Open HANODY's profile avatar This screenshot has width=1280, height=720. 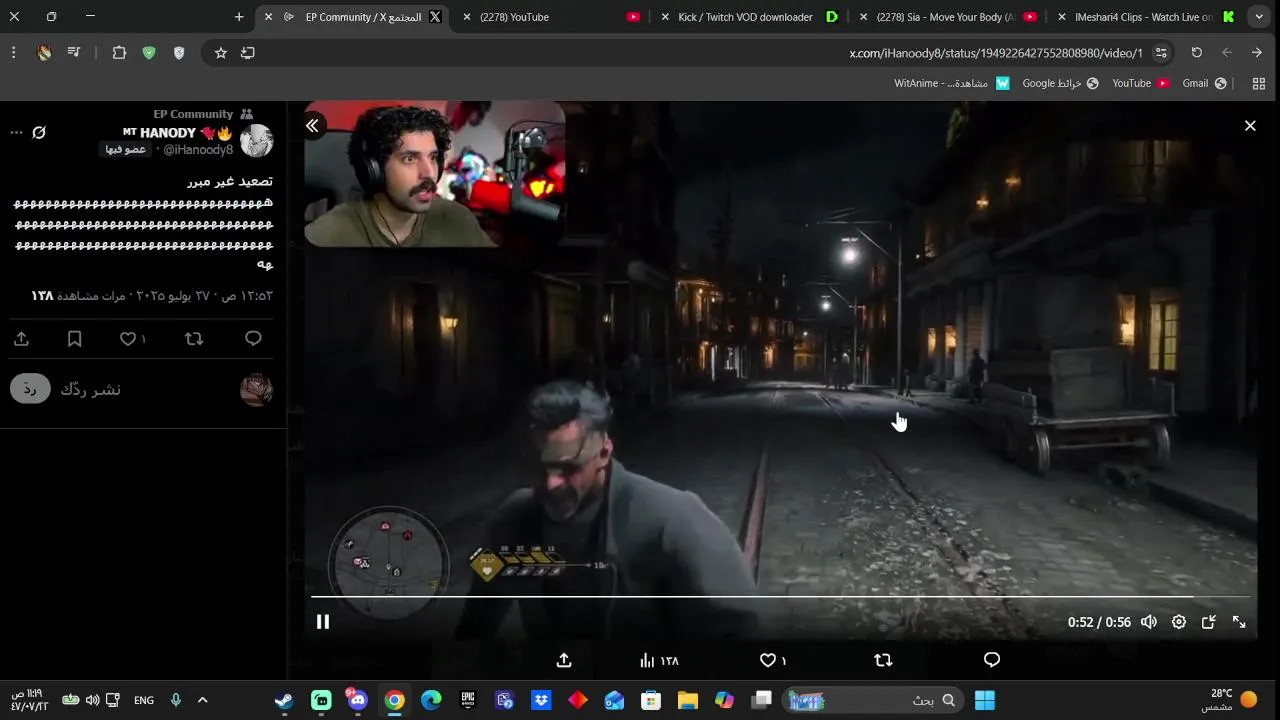(x=257, y=141)
